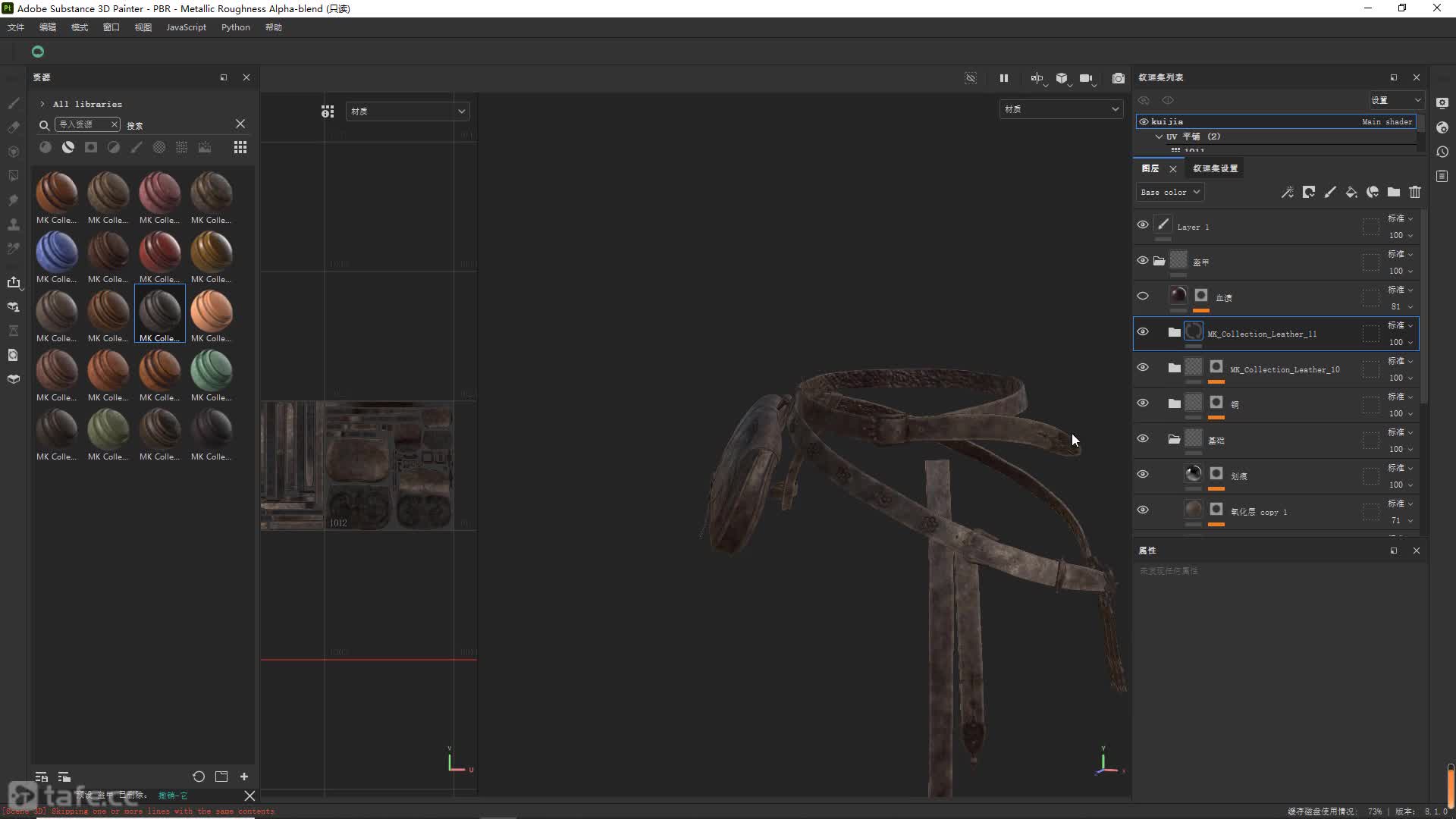Viewport: 1456px width, 819px height.
Task: Open the Python menu
Action: pyautogui.click(x=236, y=27)
